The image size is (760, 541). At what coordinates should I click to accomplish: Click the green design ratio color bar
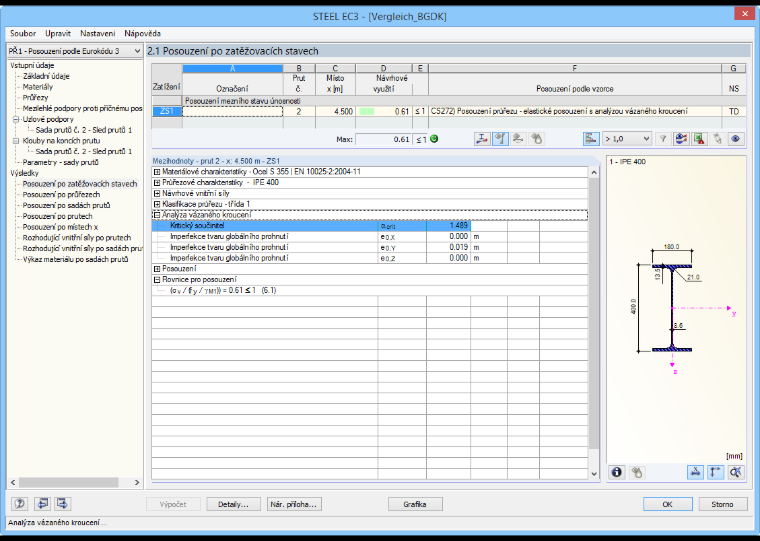[x=367, y=111]
